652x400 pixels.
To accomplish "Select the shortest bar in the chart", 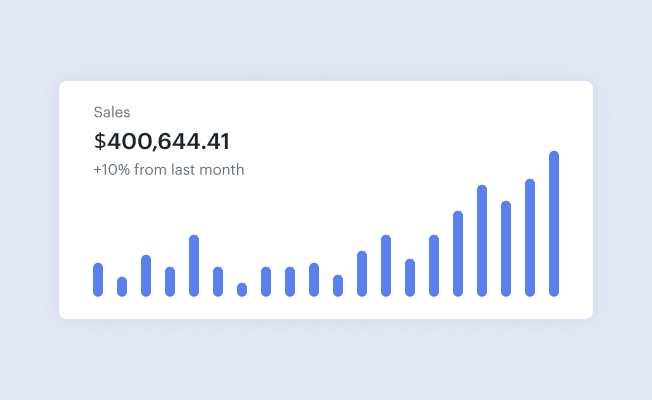I will (x=242, y=290).
